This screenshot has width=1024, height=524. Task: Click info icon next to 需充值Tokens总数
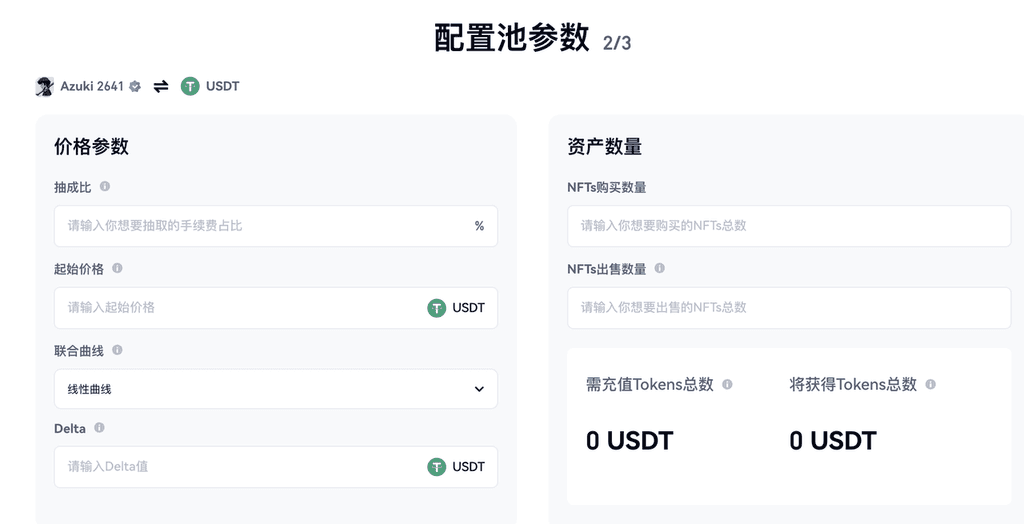coord(727,384)
